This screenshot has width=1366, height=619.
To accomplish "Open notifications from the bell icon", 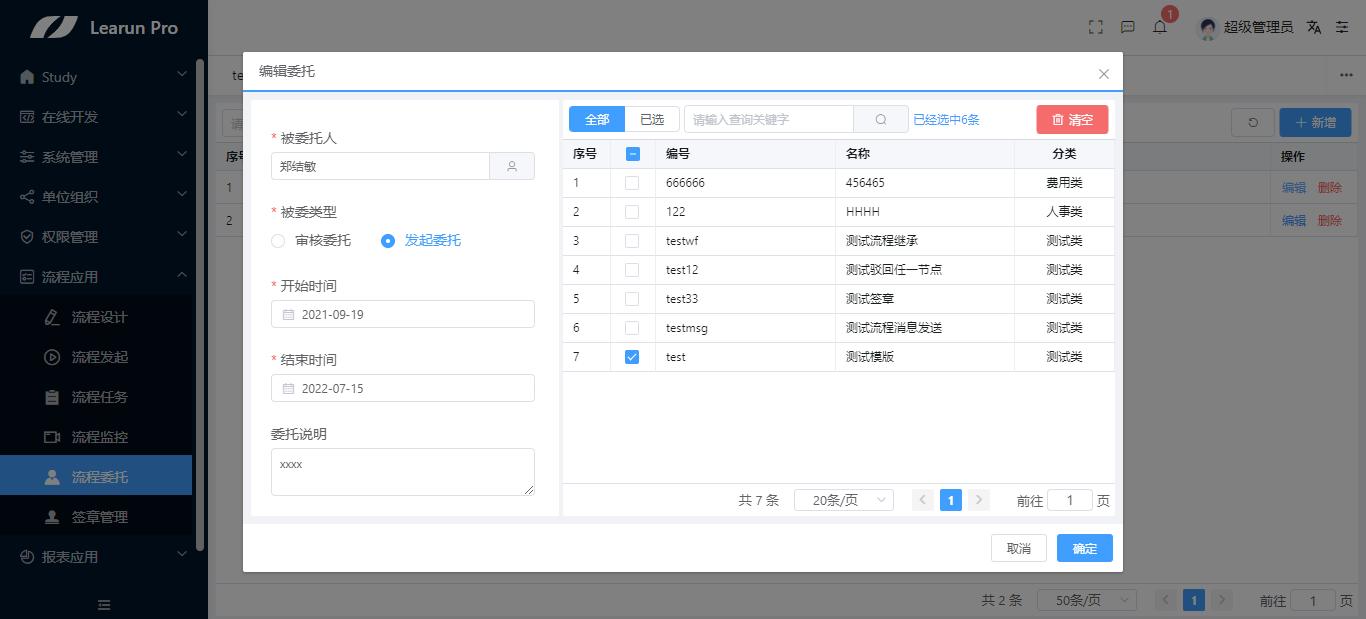I will [1159, 27].
